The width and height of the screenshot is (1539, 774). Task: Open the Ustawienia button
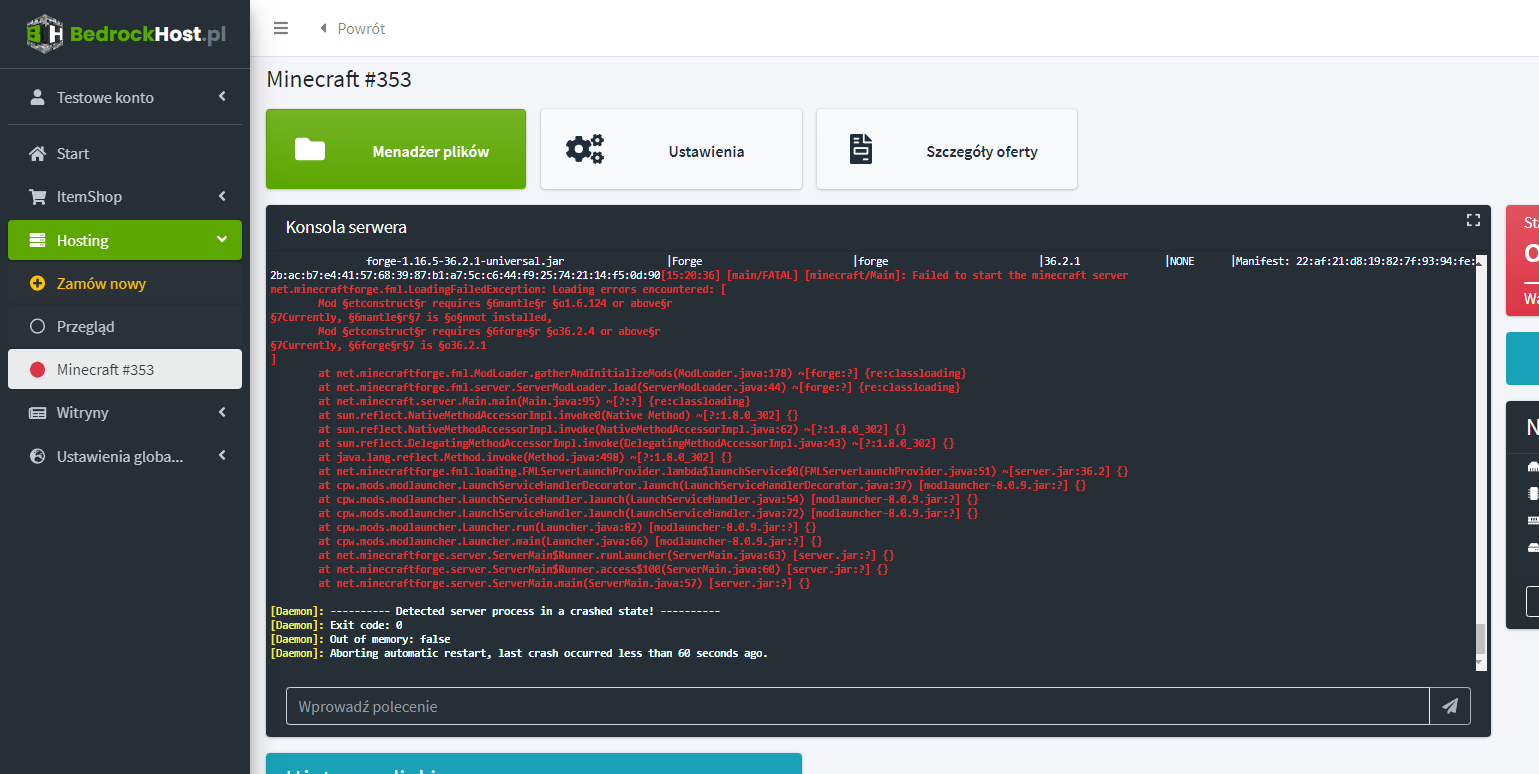[x=671, y=149]
